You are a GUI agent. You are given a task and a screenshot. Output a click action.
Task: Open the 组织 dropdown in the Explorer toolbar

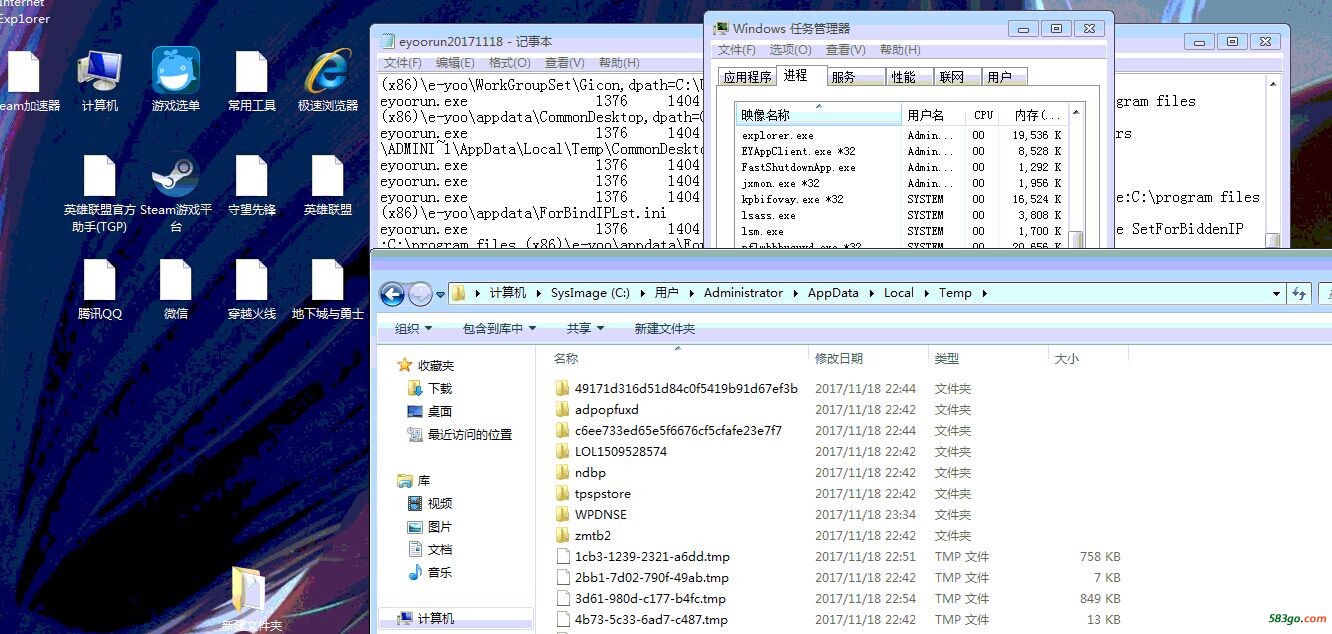click(x=413, y=328)
